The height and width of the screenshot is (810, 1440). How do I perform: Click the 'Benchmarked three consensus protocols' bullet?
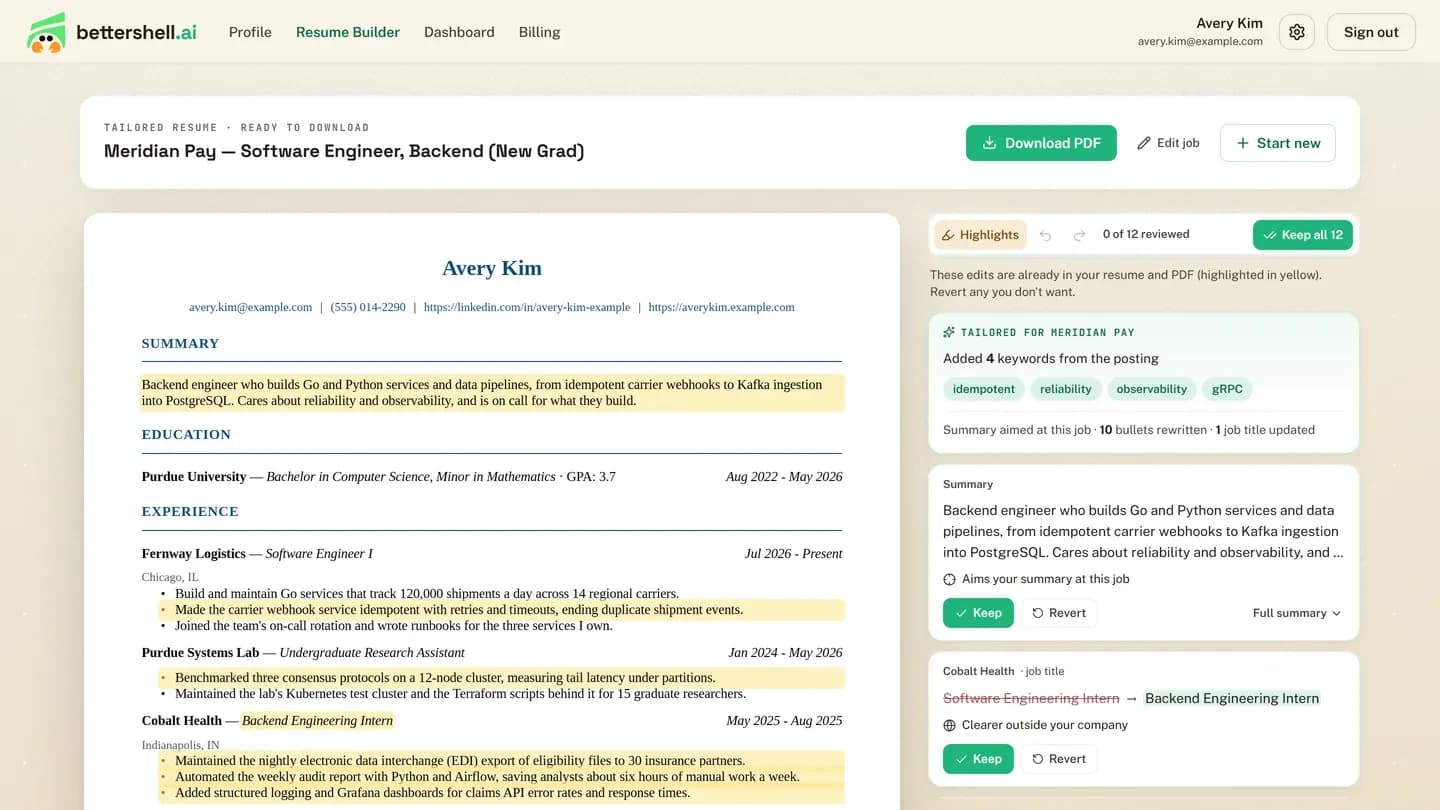point(502,678)
